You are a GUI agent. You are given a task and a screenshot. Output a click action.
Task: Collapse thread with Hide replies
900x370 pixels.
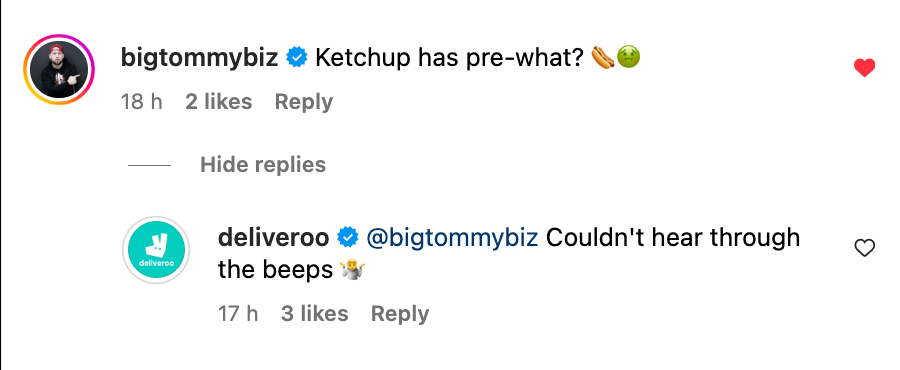pyautogui.click(x=263, y=165)
